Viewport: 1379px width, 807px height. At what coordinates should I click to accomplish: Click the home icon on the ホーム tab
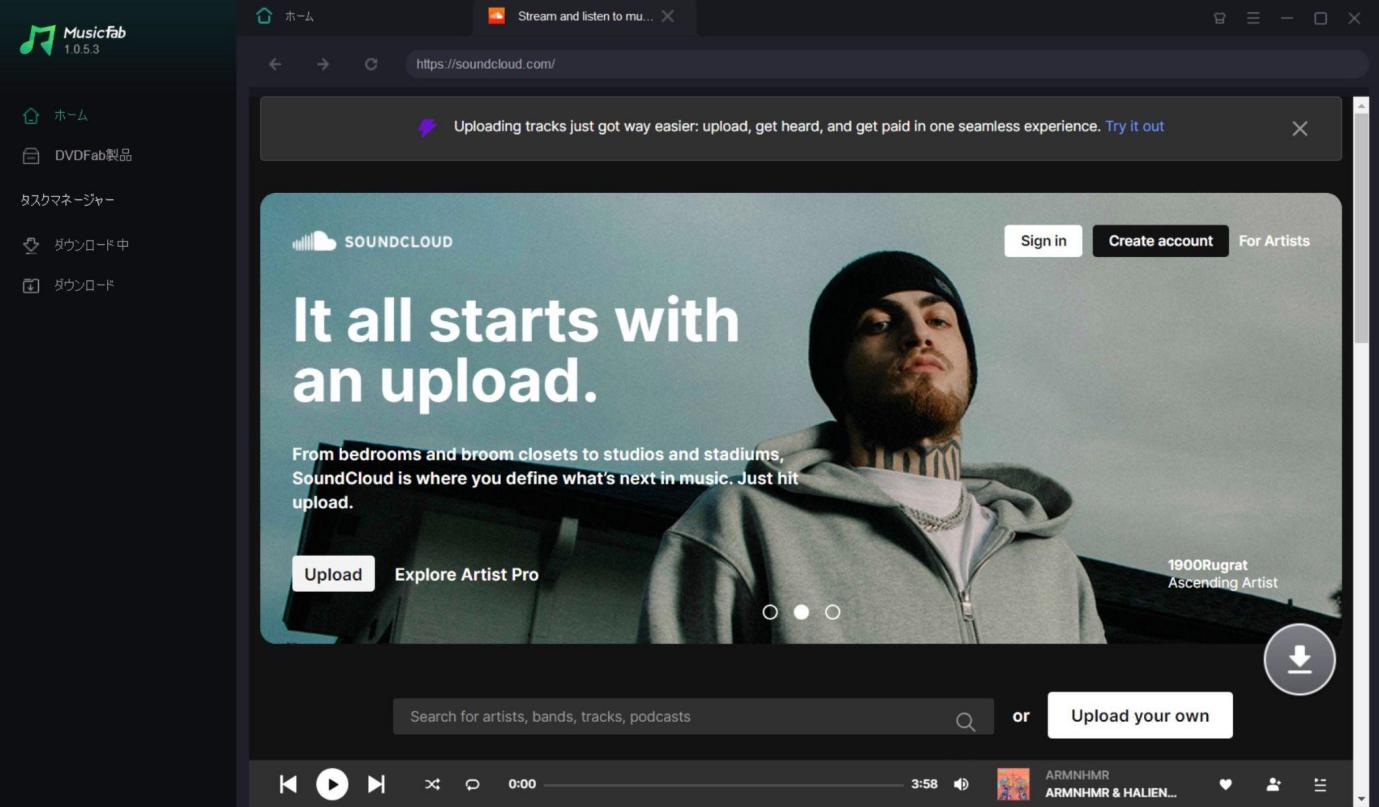point(264,16)
